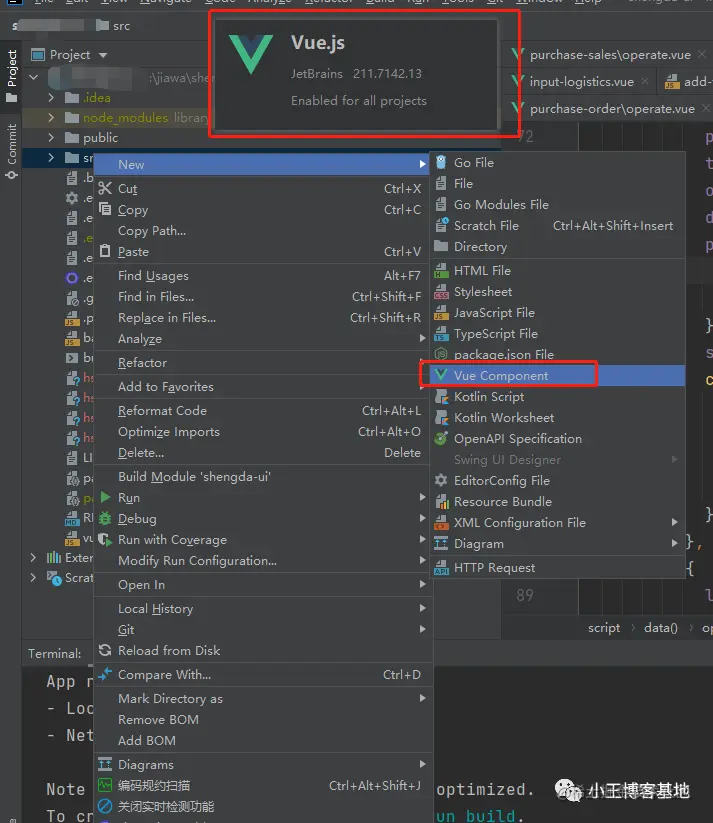
Task: Expand the Analyze submenu
Action: [x=263, y=339]
